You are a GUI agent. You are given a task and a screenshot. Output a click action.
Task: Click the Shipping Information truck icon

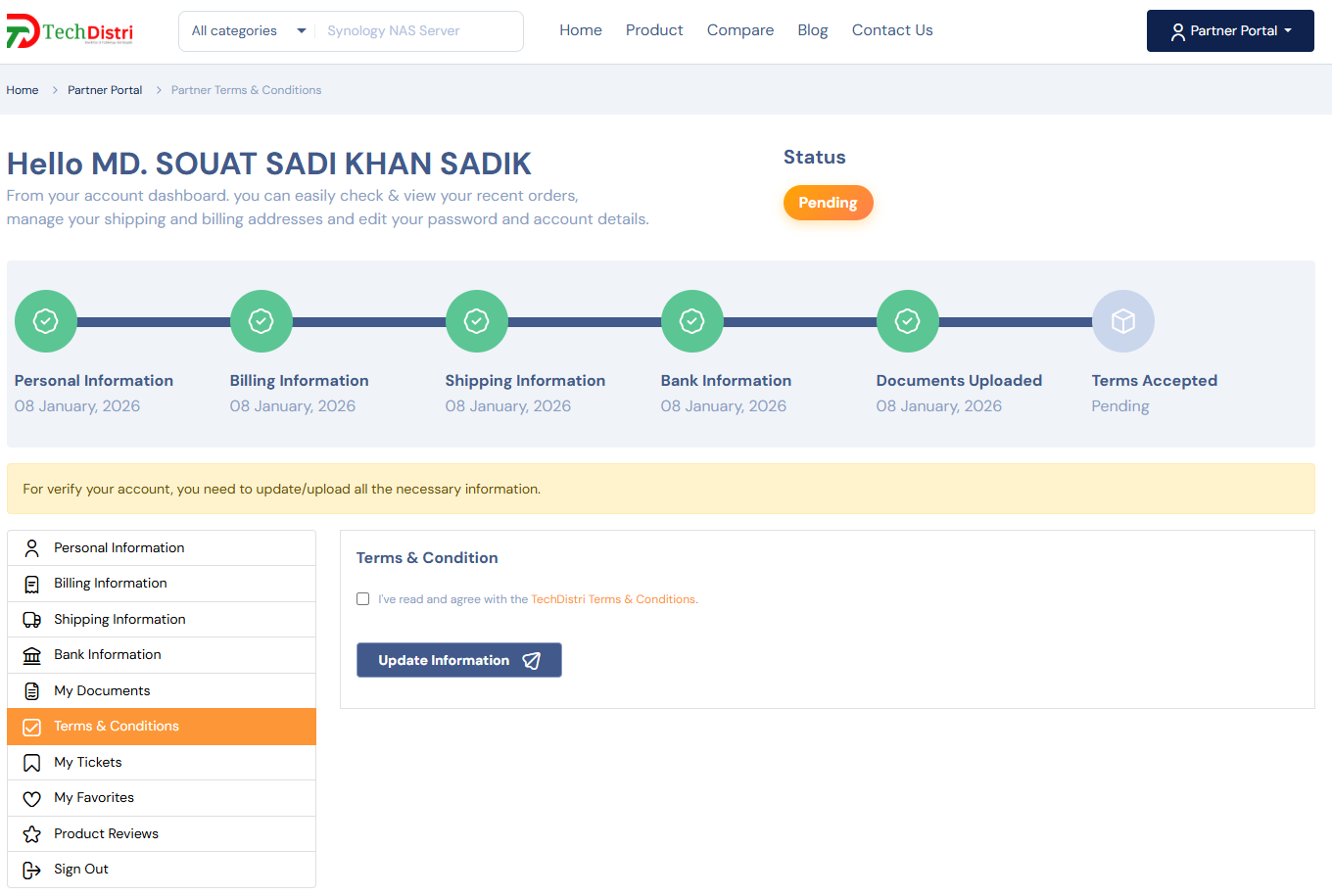tap(32, 620)
